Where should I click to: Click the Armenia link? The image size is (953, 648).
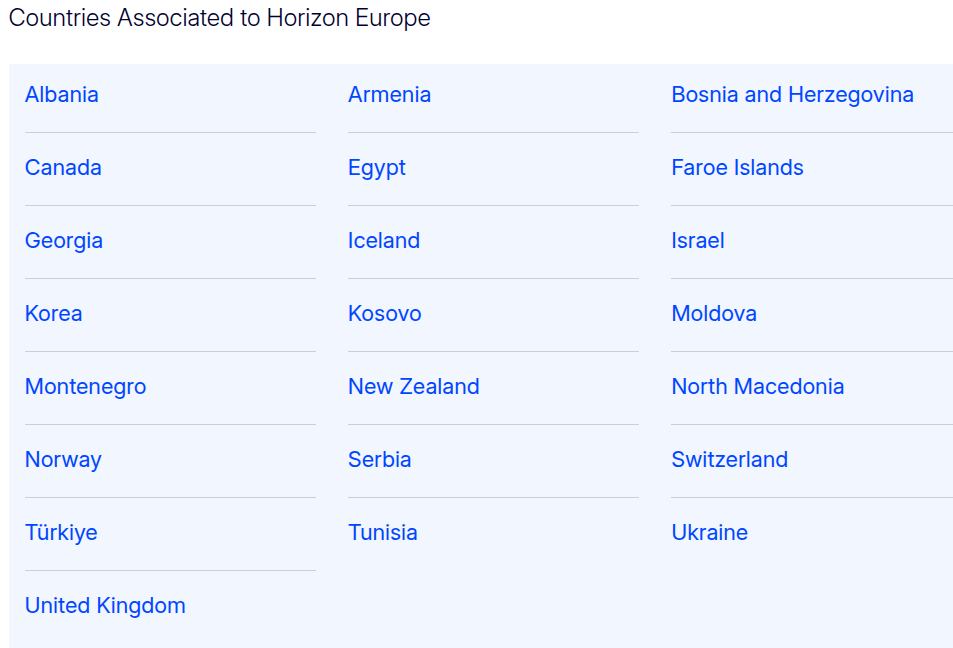(x=389, y=95)
